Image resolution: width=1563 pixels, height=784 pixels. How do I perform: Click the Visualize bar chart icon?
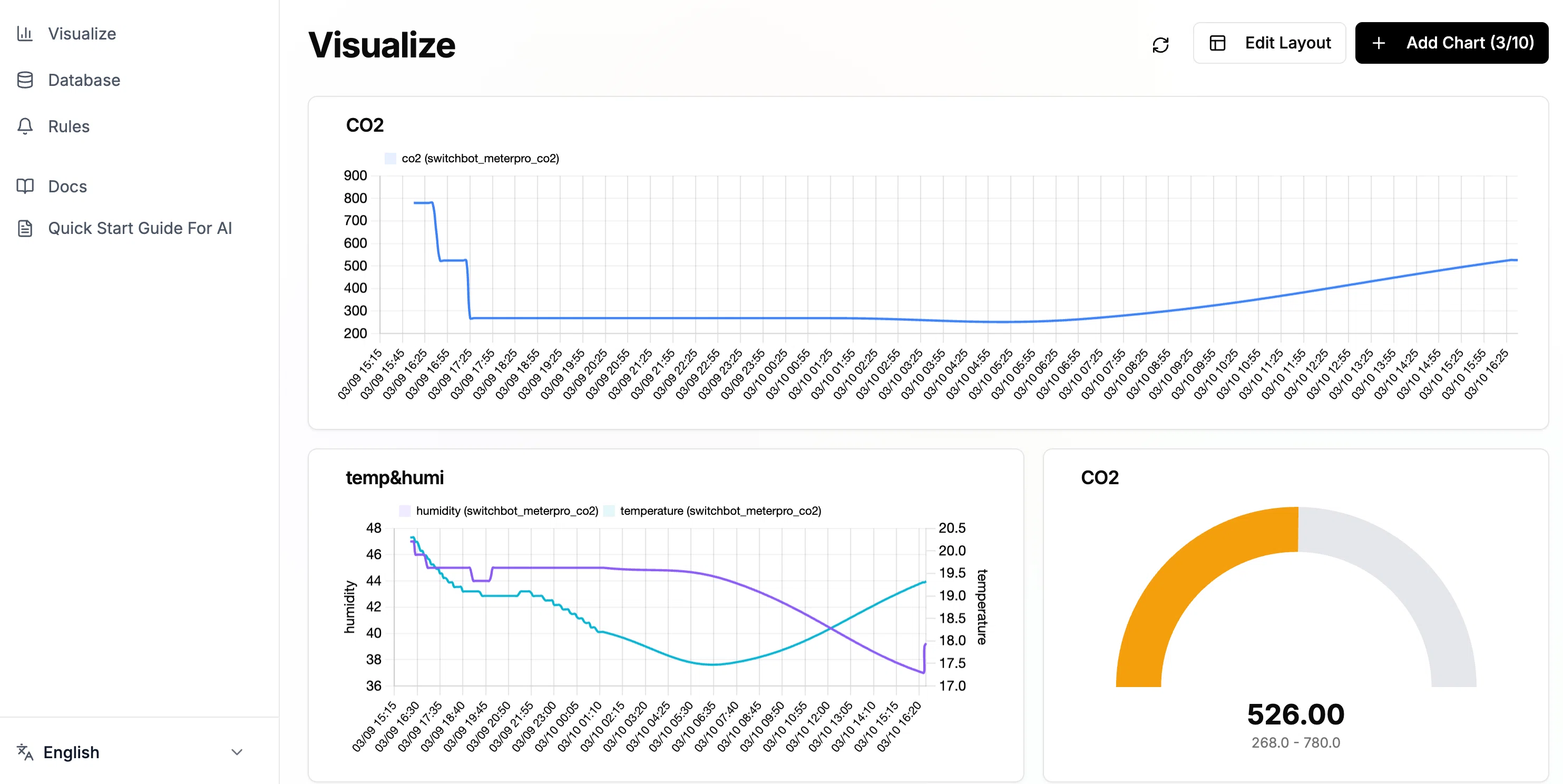(25, 33)
